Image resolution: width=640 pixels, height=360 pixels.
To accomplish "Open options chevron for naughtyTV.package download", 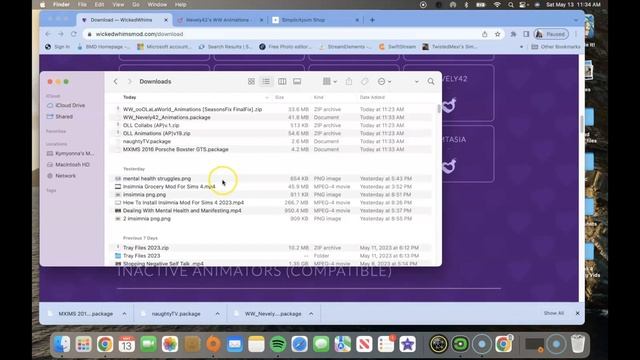I will [x=218, y=313].
